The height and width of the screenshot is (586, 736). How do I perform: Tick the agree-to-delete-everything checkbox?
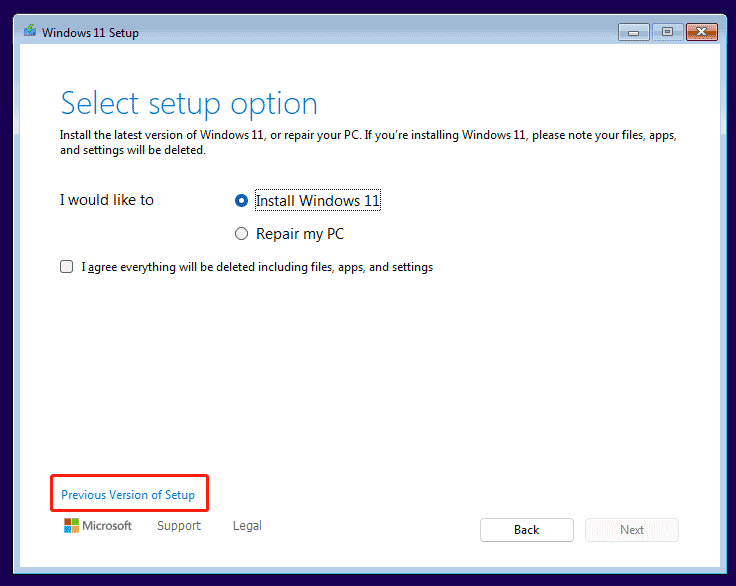tap(66, 267)
